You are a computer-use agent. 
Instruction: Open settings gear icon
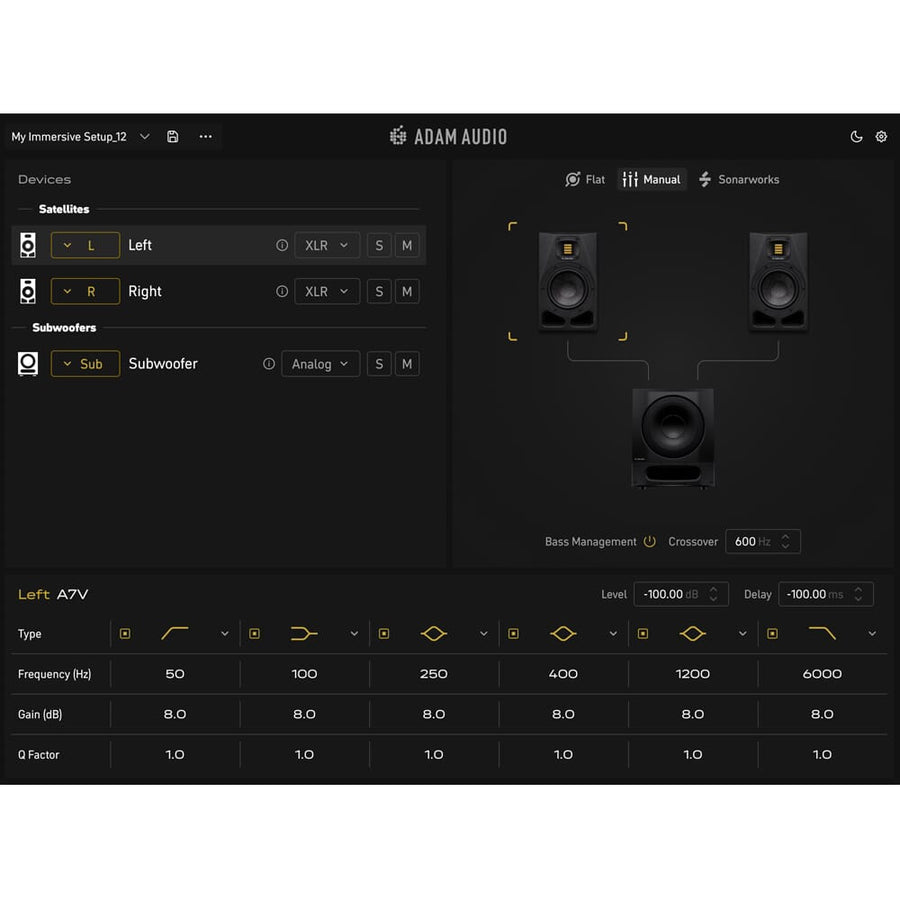click(881, 137)
